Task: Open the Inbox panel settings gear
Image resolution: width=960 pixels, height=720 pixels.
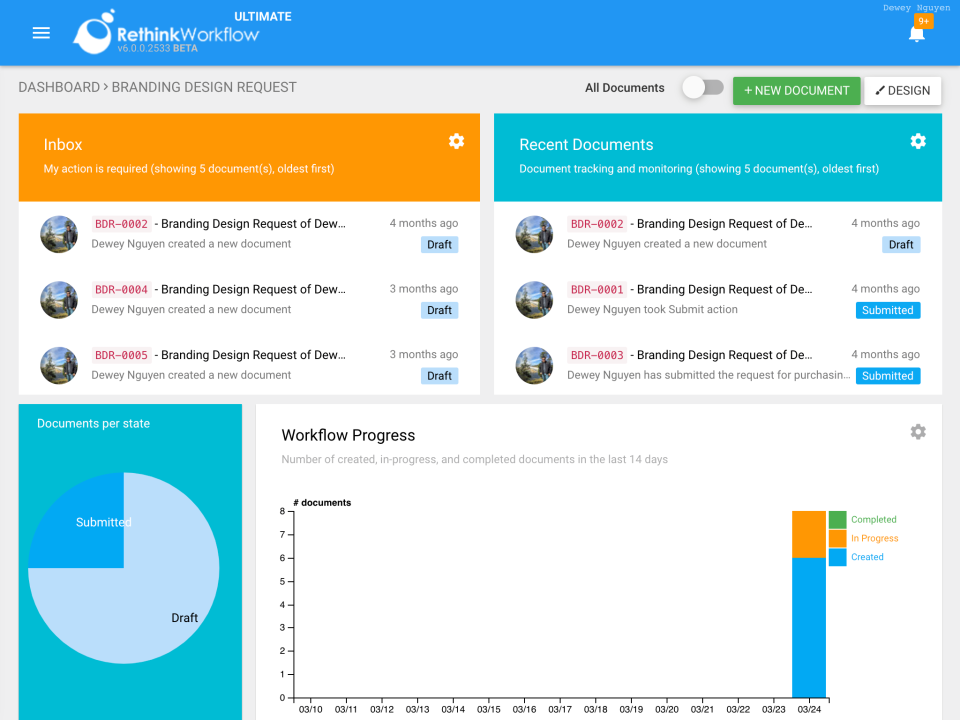Action: point(456,141)
